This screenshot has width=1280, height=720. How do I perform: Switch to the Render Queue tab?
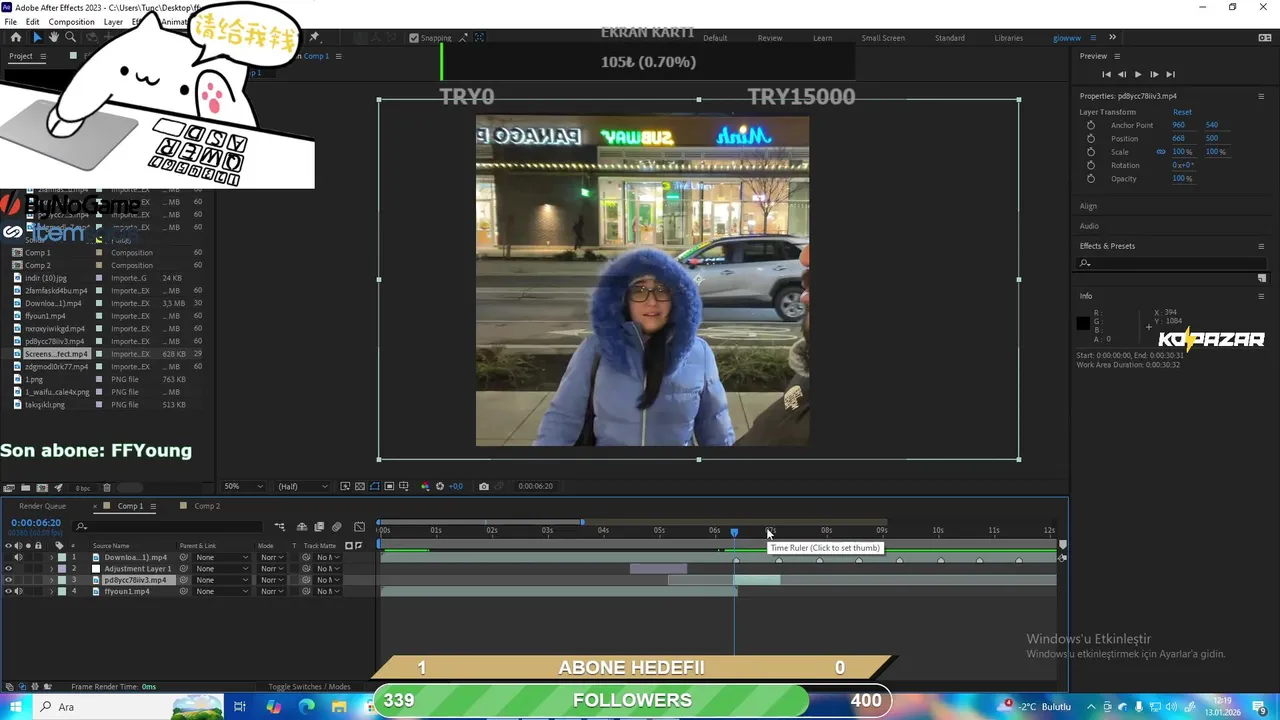(x=42, y=506)
